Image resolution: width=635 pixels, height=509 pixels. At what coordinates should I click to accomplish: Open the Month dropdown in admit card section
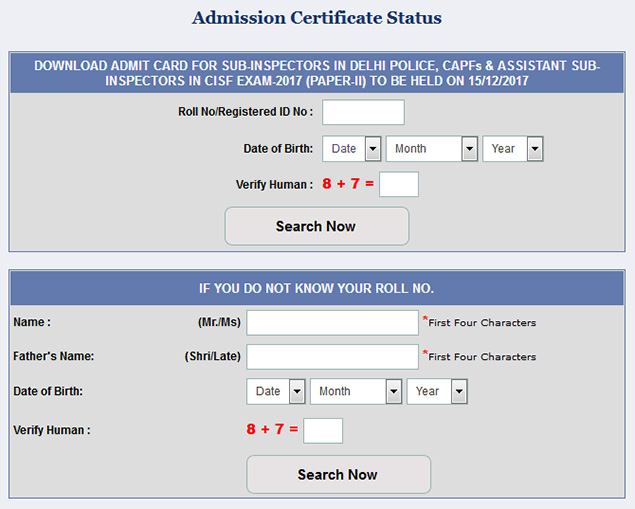(x=432, y=149)
